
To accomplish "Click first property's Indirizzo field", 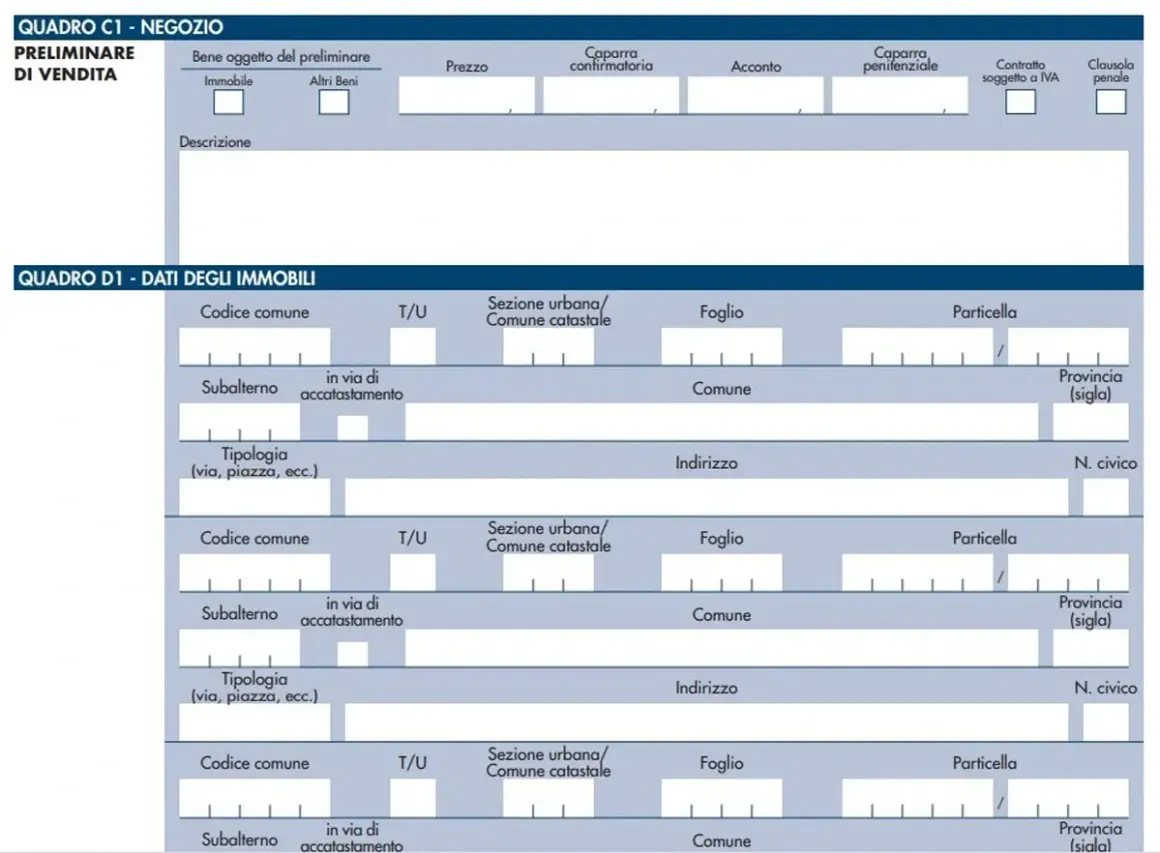I will pos(707,496).
